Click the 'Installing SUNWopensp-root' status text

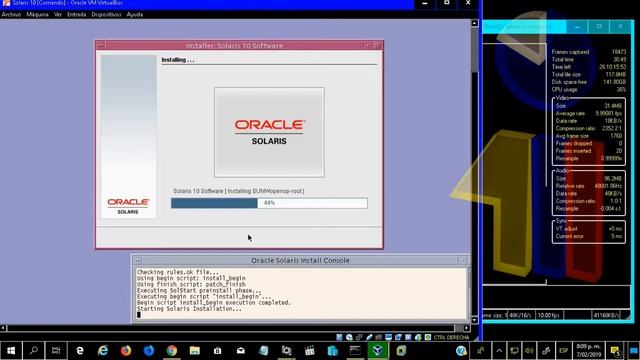[265, 191]
